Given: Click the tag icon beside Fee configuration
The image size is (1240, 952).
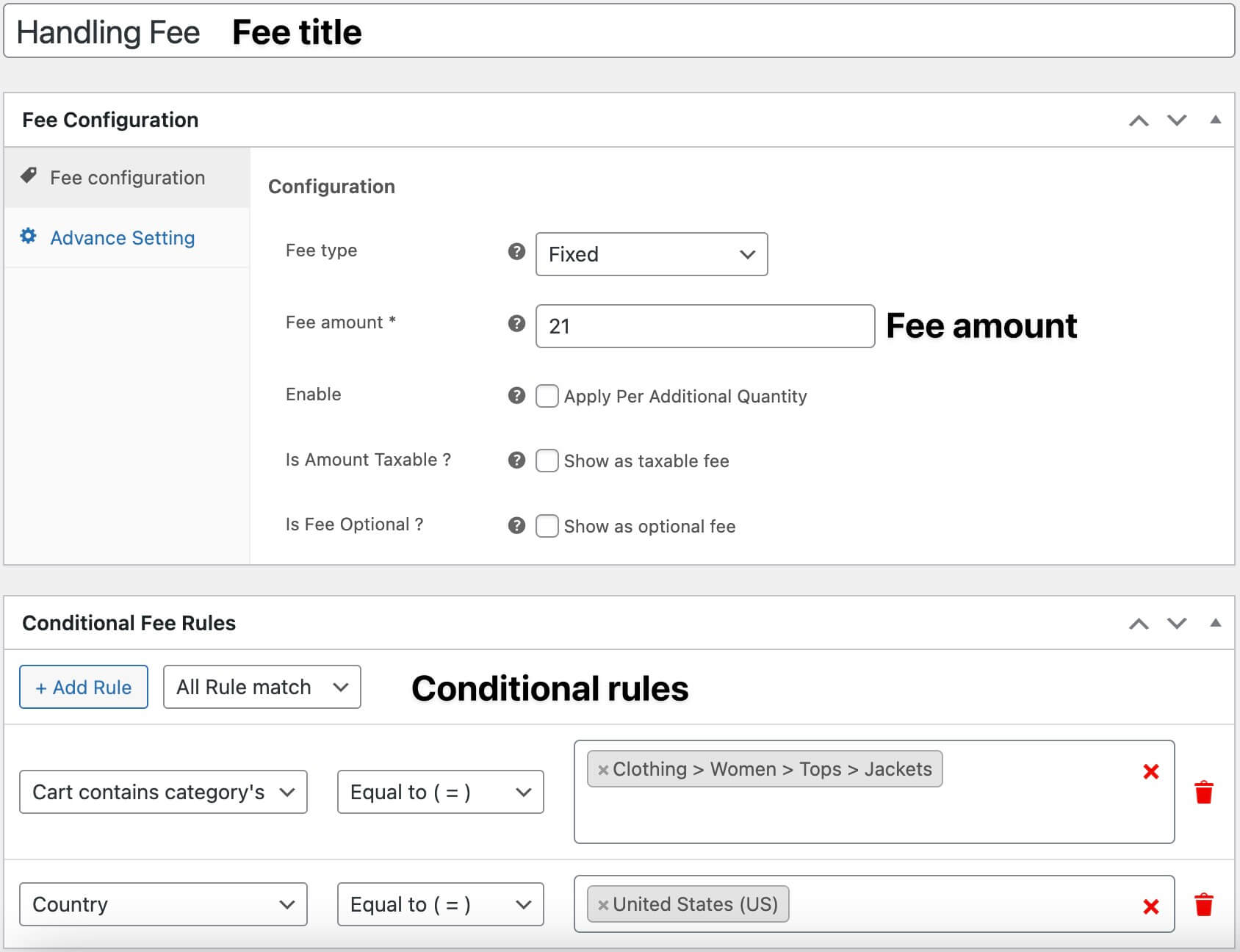Looking at the screenshot, I should click(28, 176).
